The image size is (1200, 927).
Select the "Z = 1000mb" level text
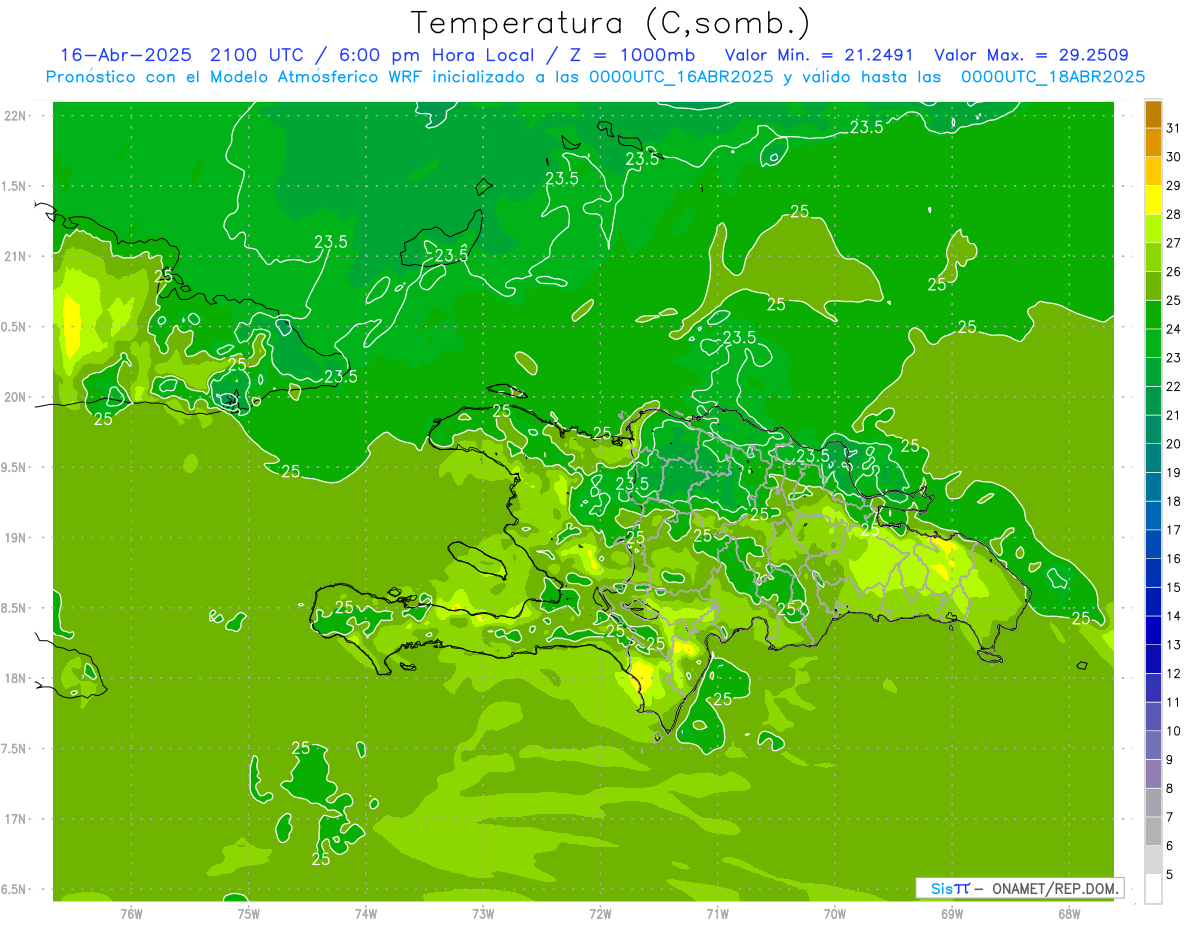631,55
